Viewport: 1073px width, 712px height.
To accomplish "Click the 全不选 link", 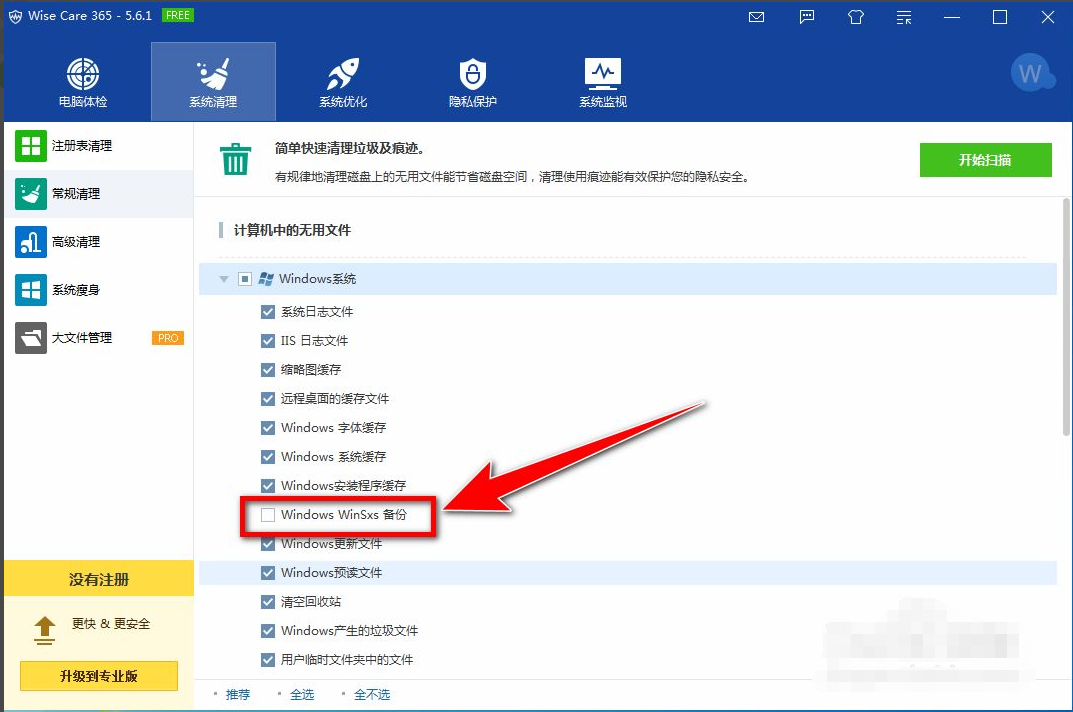I will click(x=372, y=694).
